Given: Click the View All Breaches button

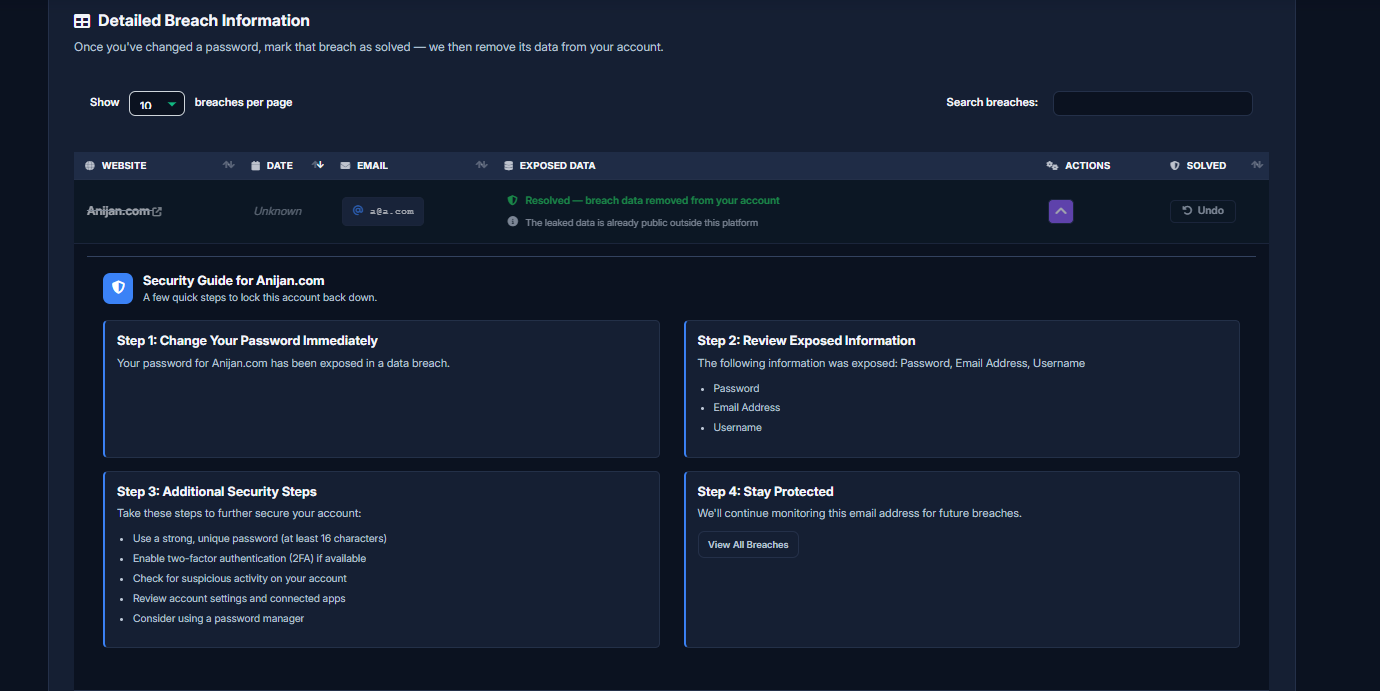Looking at the screenshot, I should (748, 545).
